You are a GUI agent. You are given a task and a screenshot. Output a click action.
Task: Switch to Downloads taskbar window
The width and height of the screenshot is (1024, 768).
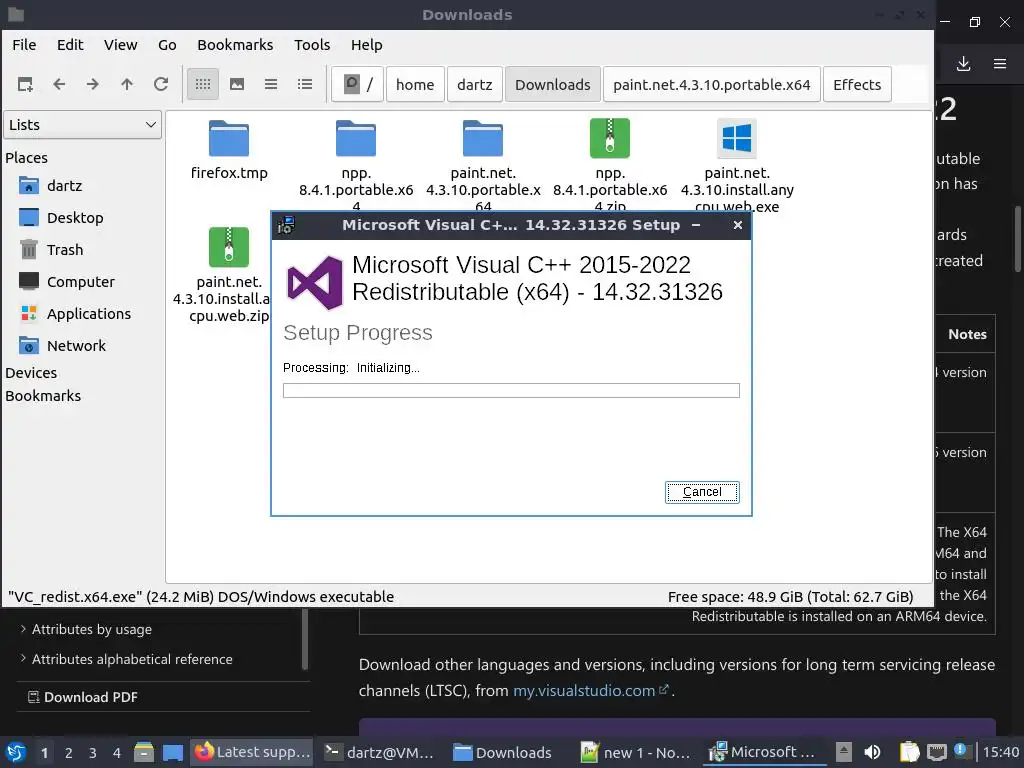pyautogui.click(x=503, y=752)
